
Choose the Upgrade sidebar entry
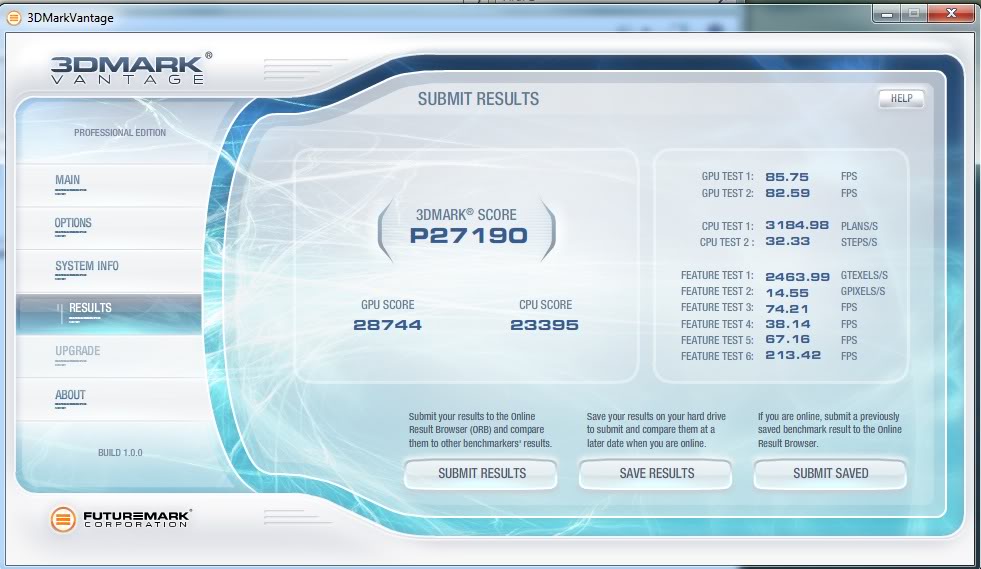[x=77, y=351]
